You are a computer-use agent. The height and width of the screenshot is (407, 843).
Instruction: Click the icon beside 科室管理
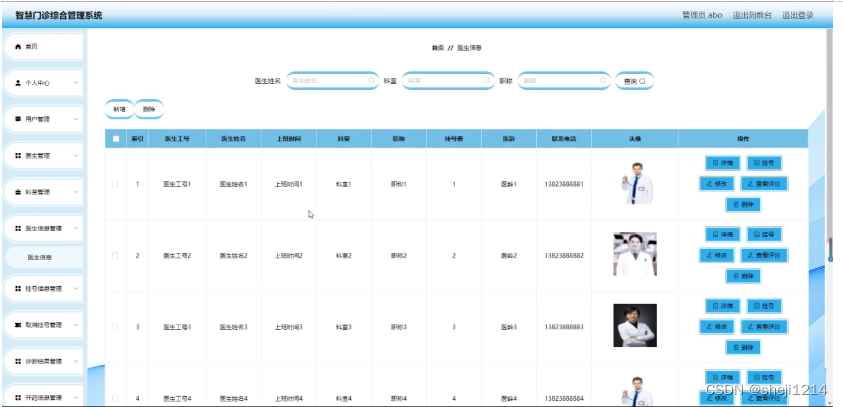[18, 192]
